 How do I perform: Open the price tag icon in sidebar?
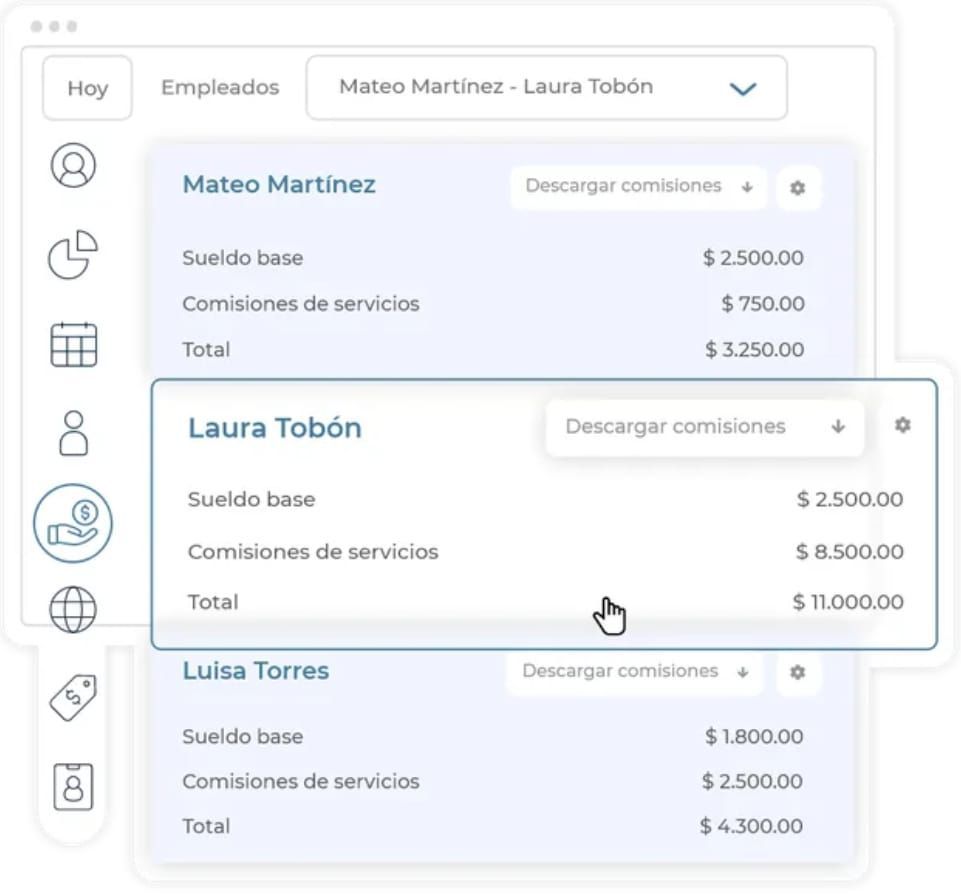pyautogui.click(x=74, y=697)
